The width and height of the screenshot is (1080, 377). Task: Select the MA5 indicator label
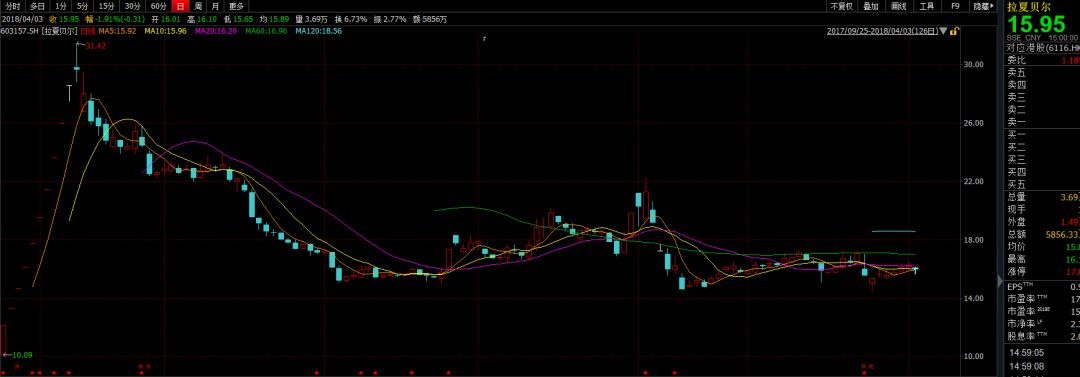(x=117, y=31)
